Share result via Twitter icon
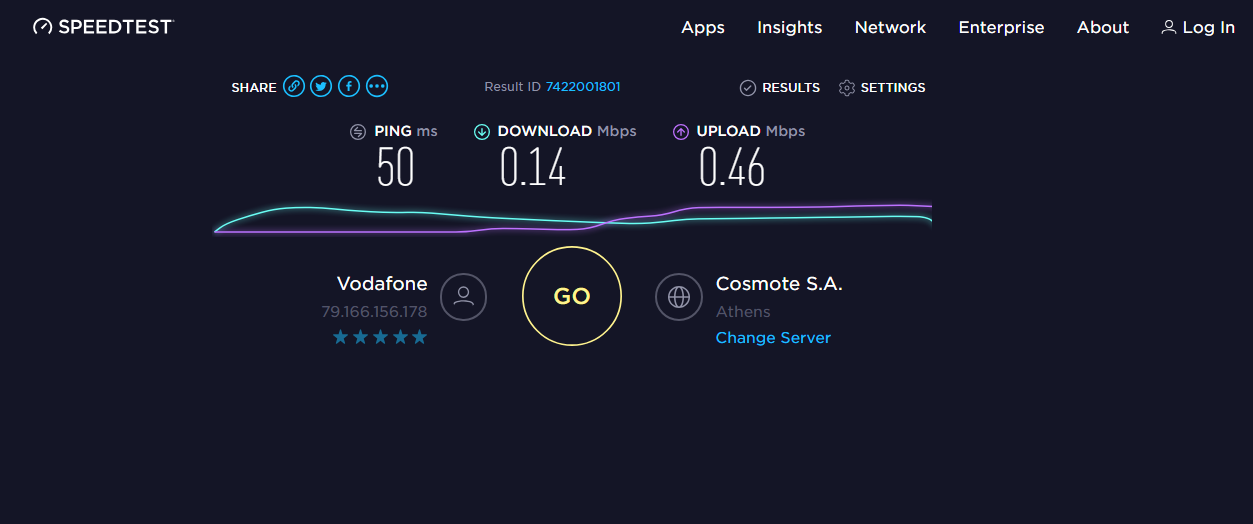The width and height of the screenshot is (1253, 524). pos(321,87)
